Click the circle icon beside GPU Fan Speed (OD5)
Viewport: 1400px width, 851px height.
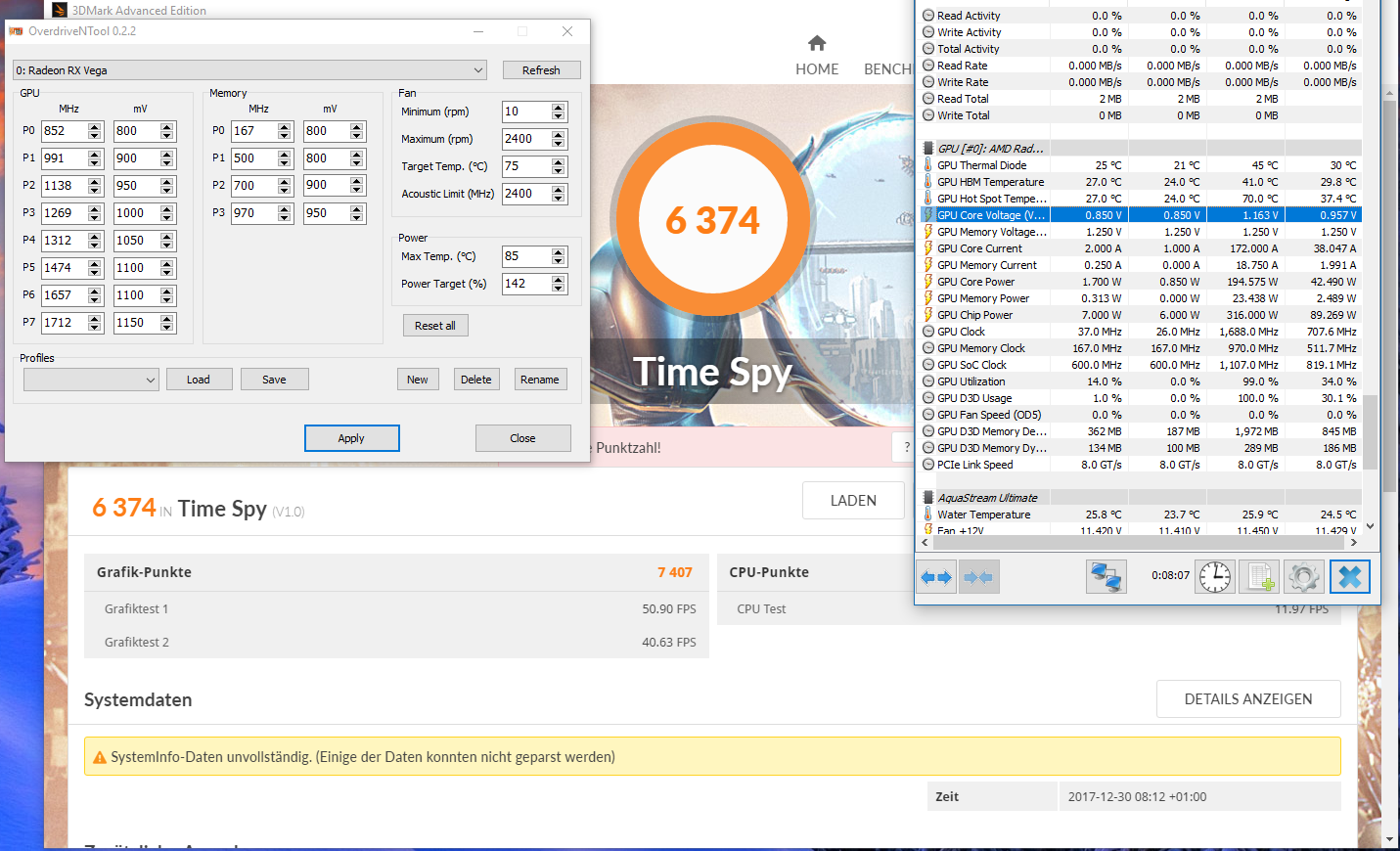tap(927, 415)
